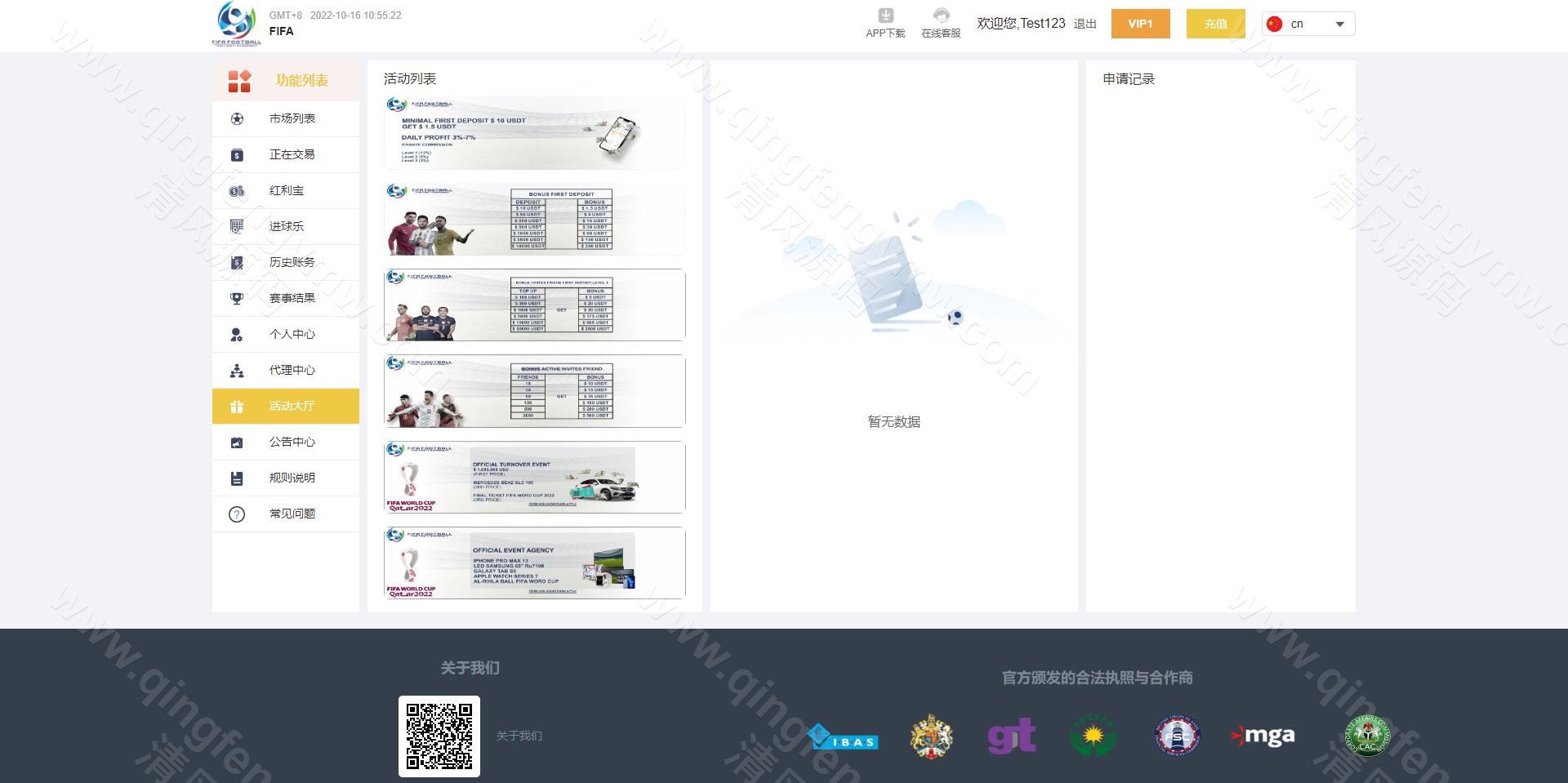Click 退出 to log out

pos(1085,24)
